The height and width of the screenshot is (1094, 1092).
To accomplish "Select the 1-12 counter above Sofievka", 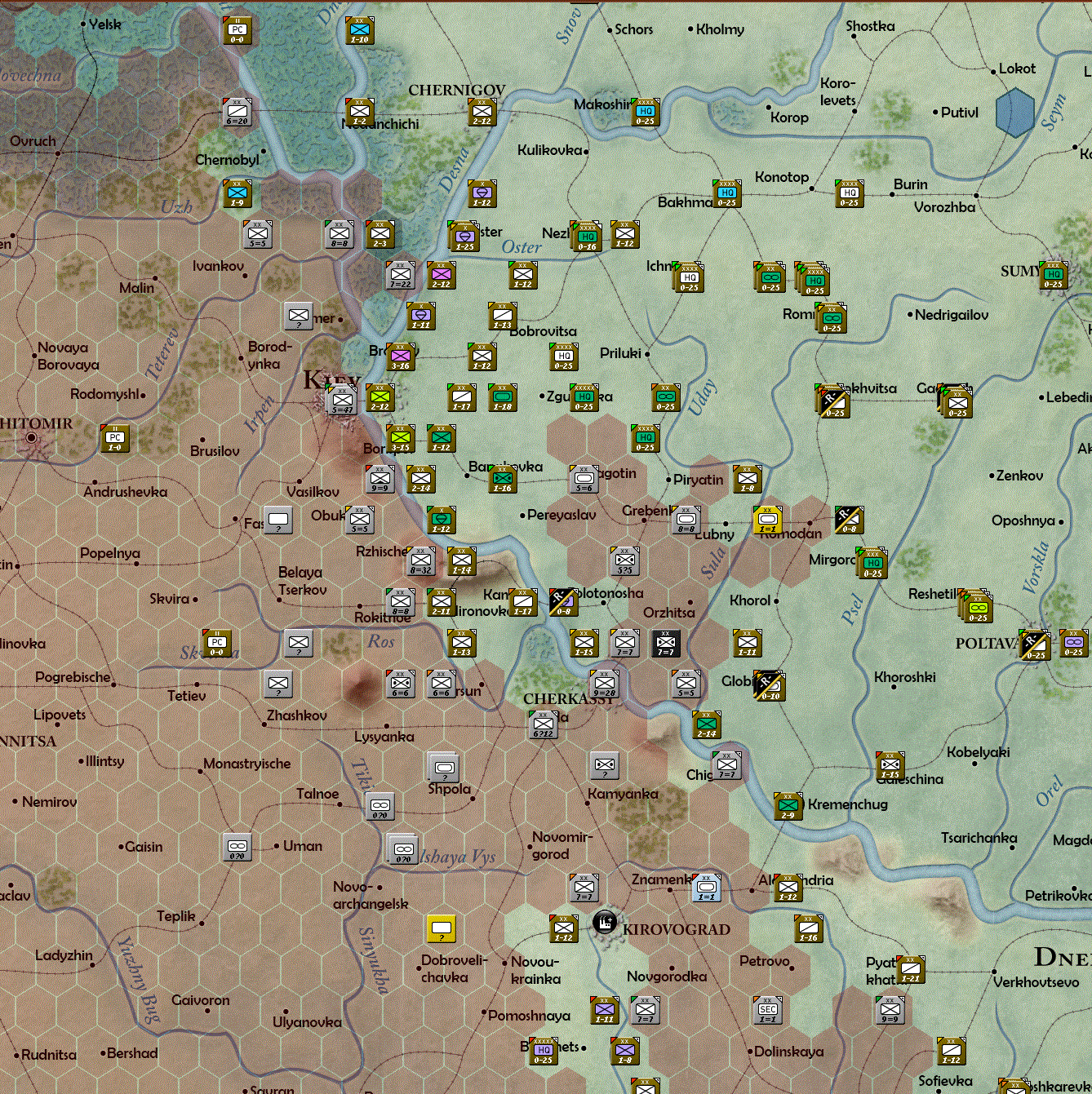I will (x=952, y=1050).
